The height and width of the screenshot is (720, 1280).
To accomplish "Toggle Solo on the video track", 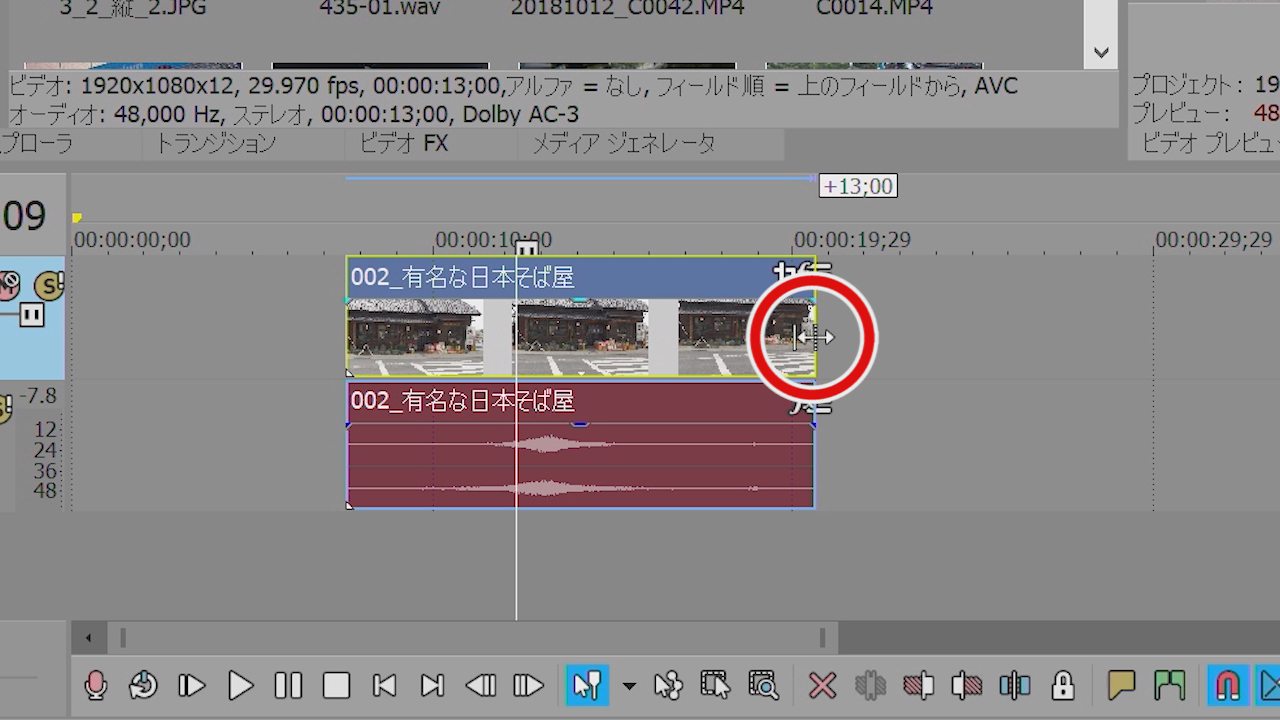I will 50,287.
